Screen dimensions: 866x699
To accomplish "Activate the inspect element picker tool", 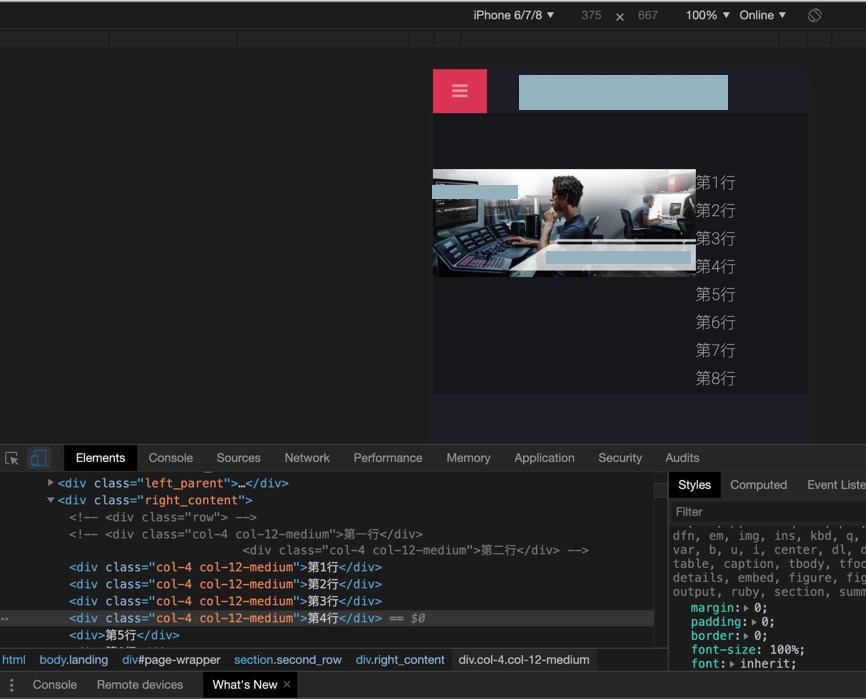I will pyautogui.click(x=12, y=458).
